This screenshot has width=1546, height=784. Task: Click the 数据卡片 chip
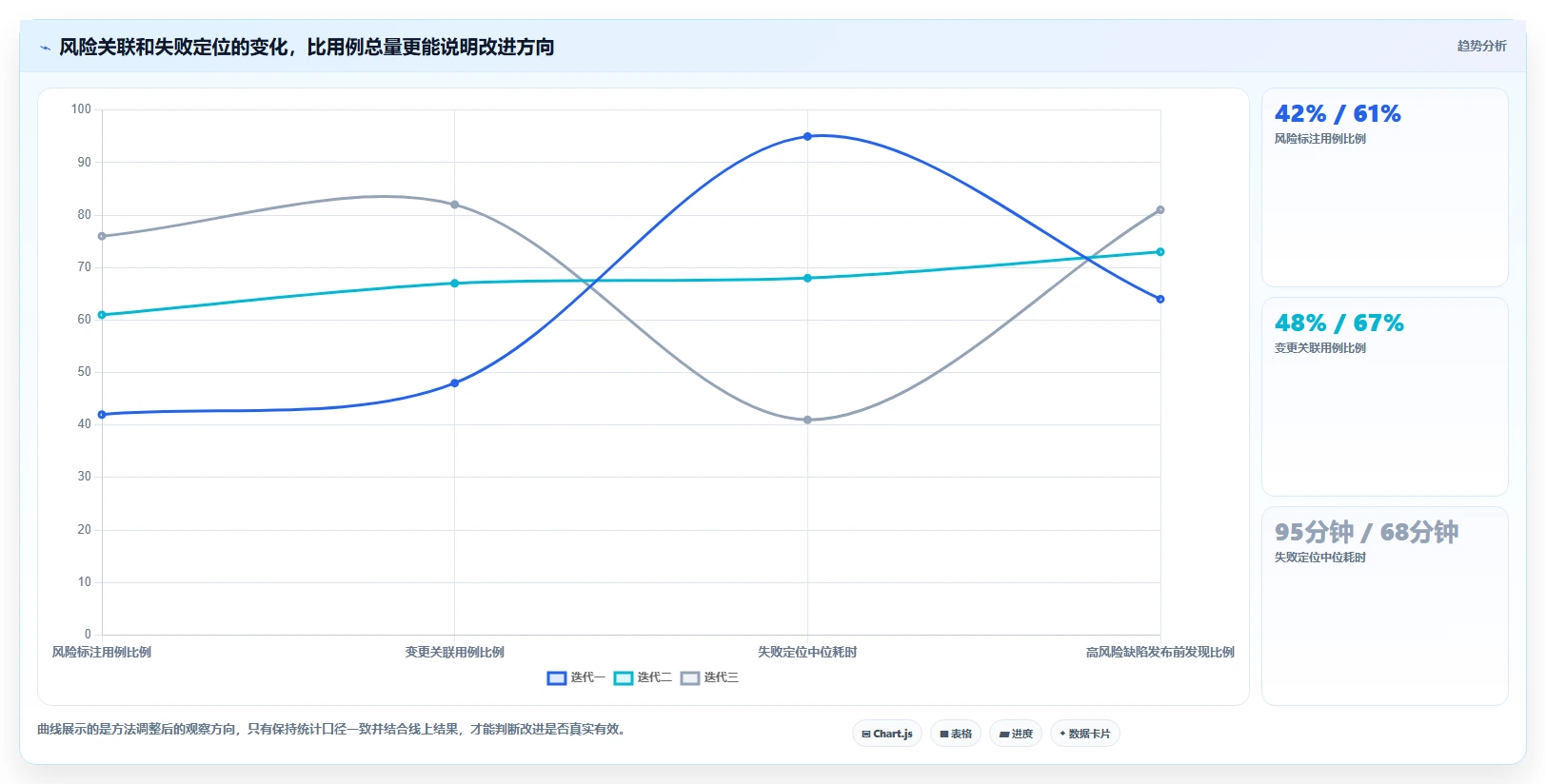click(1085, 734)
